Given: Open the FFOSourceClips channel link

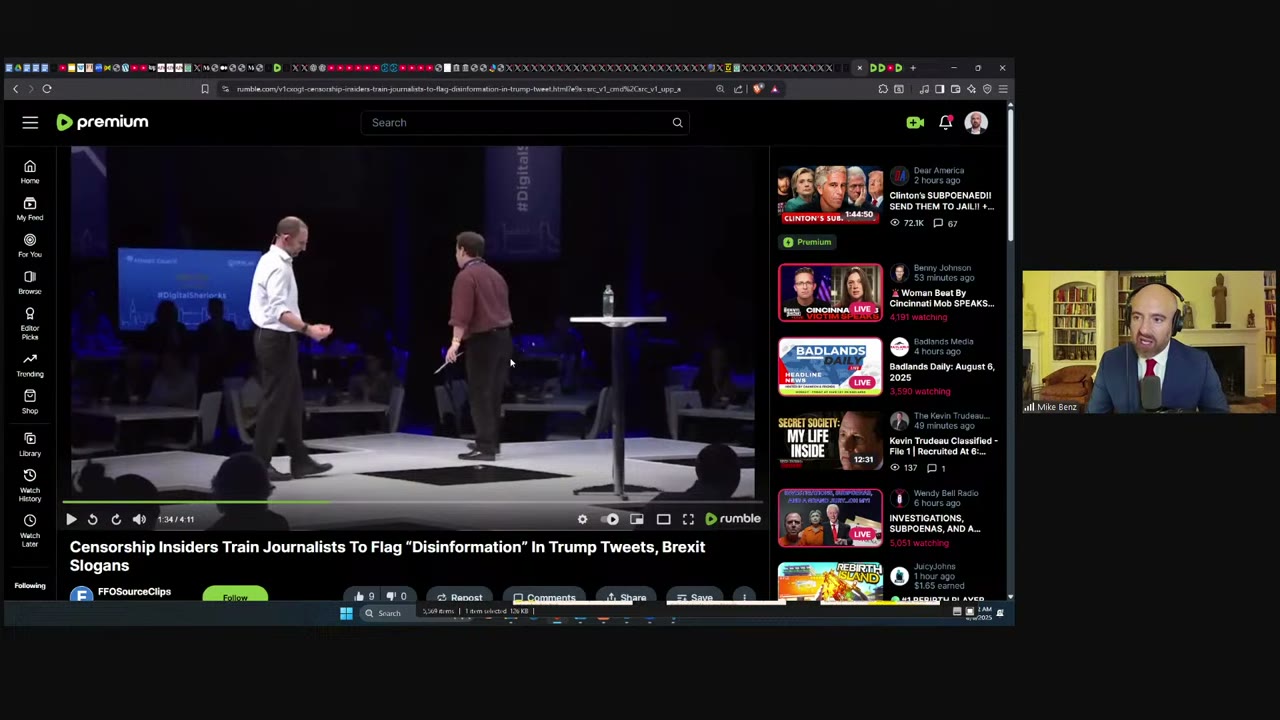Looking at the screenshot, I should pos(134,592).
